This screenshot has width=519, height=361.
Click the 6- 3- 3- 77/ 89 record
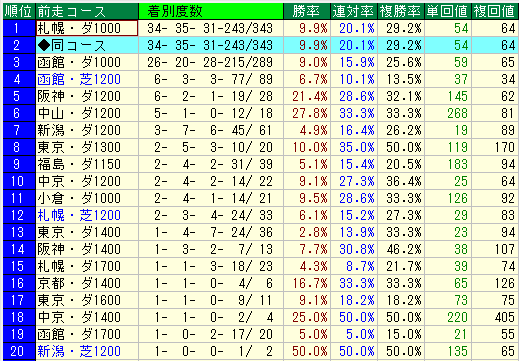pos(214,79)
